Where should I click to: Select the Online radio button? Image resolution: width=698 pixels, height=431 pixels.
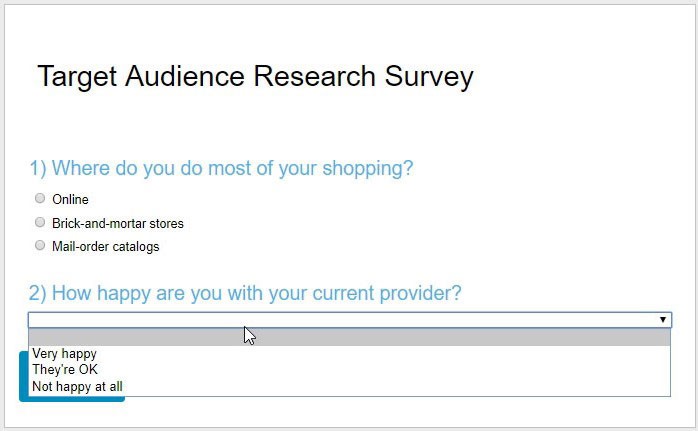coord(40,198)
